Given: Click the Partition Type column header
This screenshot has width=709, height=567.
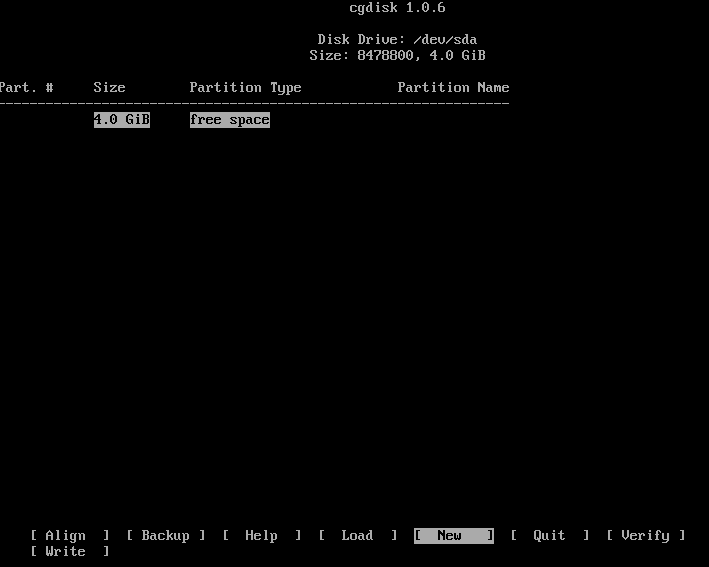Looking at the screenshot, I should 246,87.
